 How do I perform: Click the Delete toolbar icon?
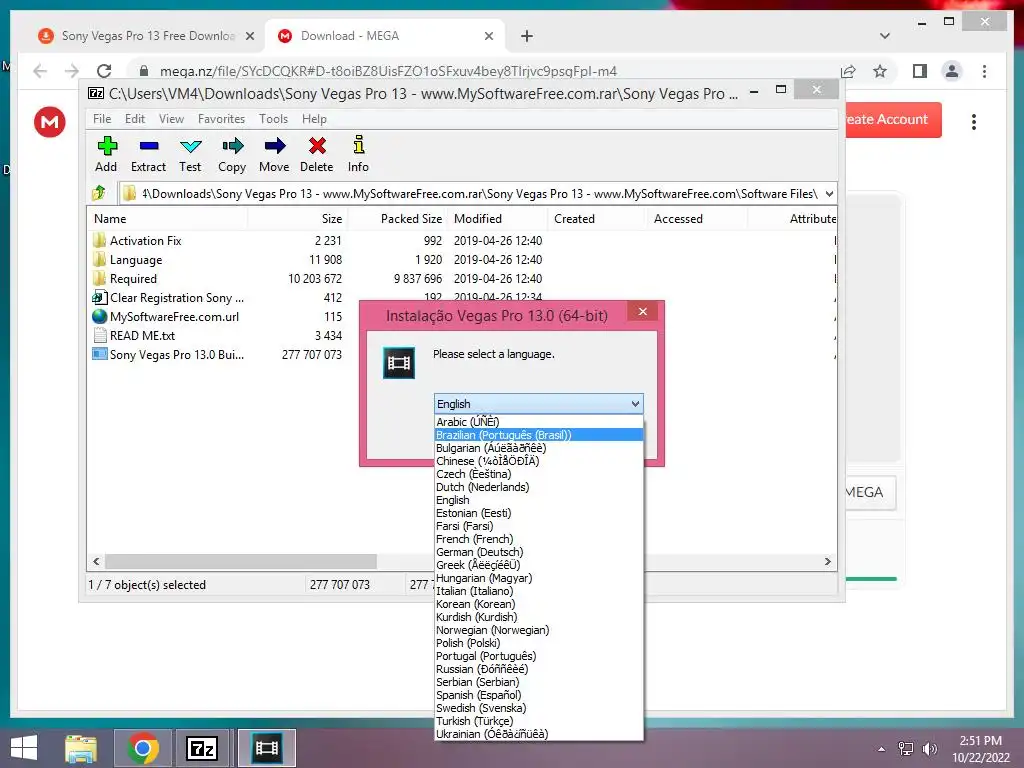pos(317,154)
